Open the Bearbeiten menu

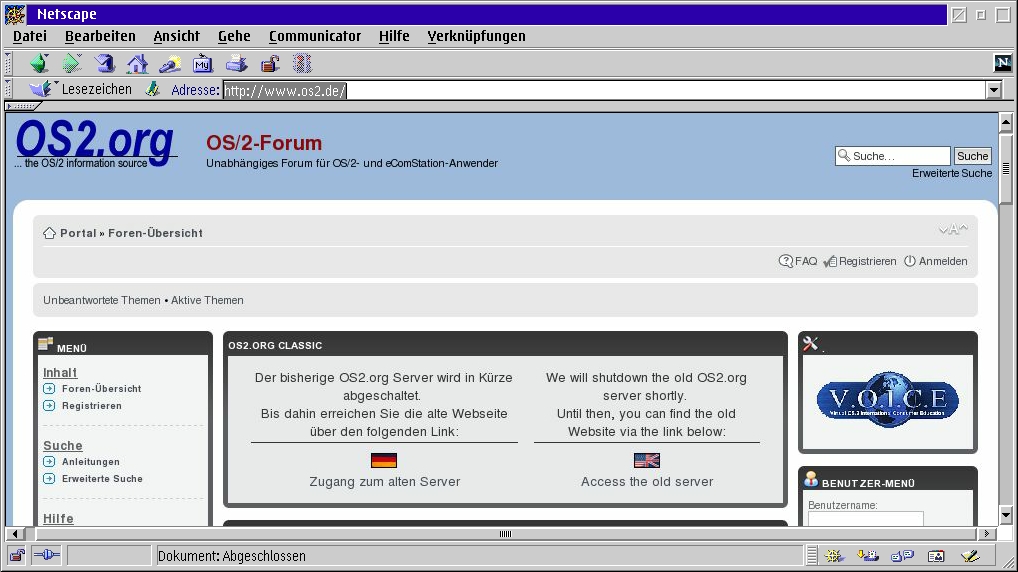click(101, 36)
